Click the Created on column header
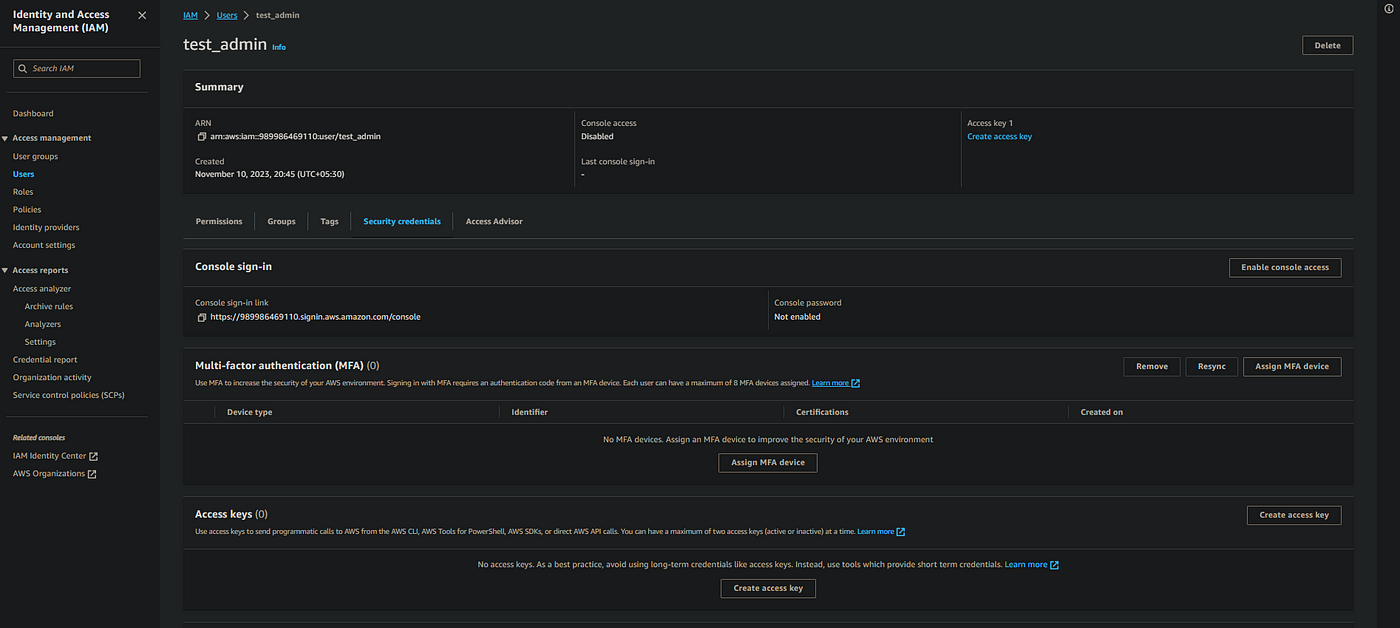1400x628 pixels. [1102, 412]
